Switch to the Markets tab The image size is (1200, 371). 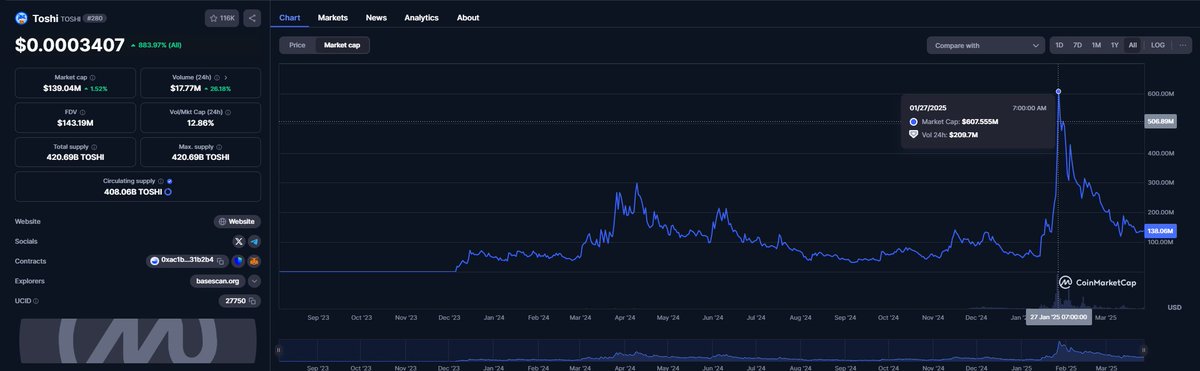click(332, 18)
